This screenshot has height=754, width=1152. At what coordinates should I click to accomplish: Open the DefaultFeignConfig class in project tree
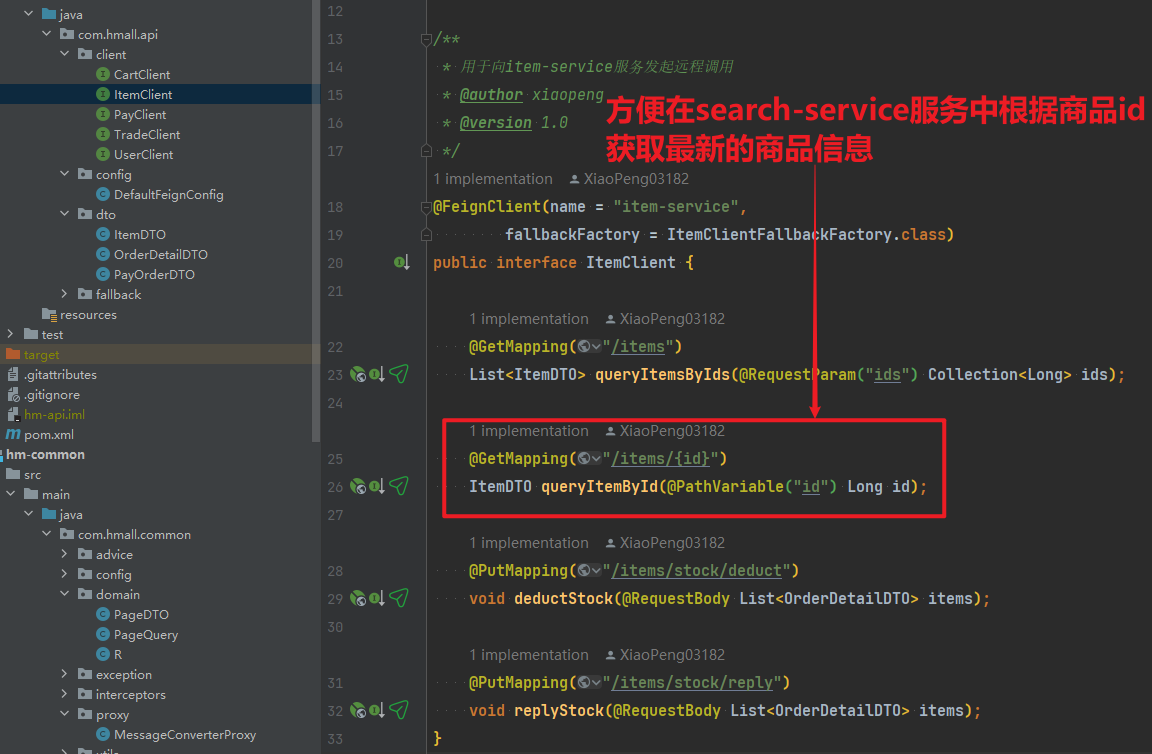click(x=168, y=194)
